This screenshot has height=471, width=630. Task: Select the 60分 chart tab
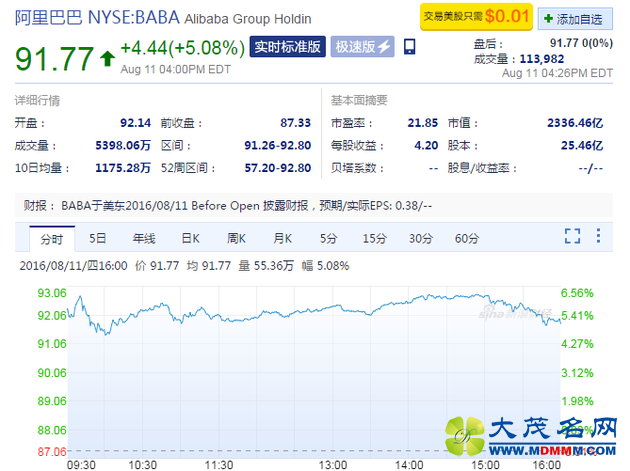(467, 238)
